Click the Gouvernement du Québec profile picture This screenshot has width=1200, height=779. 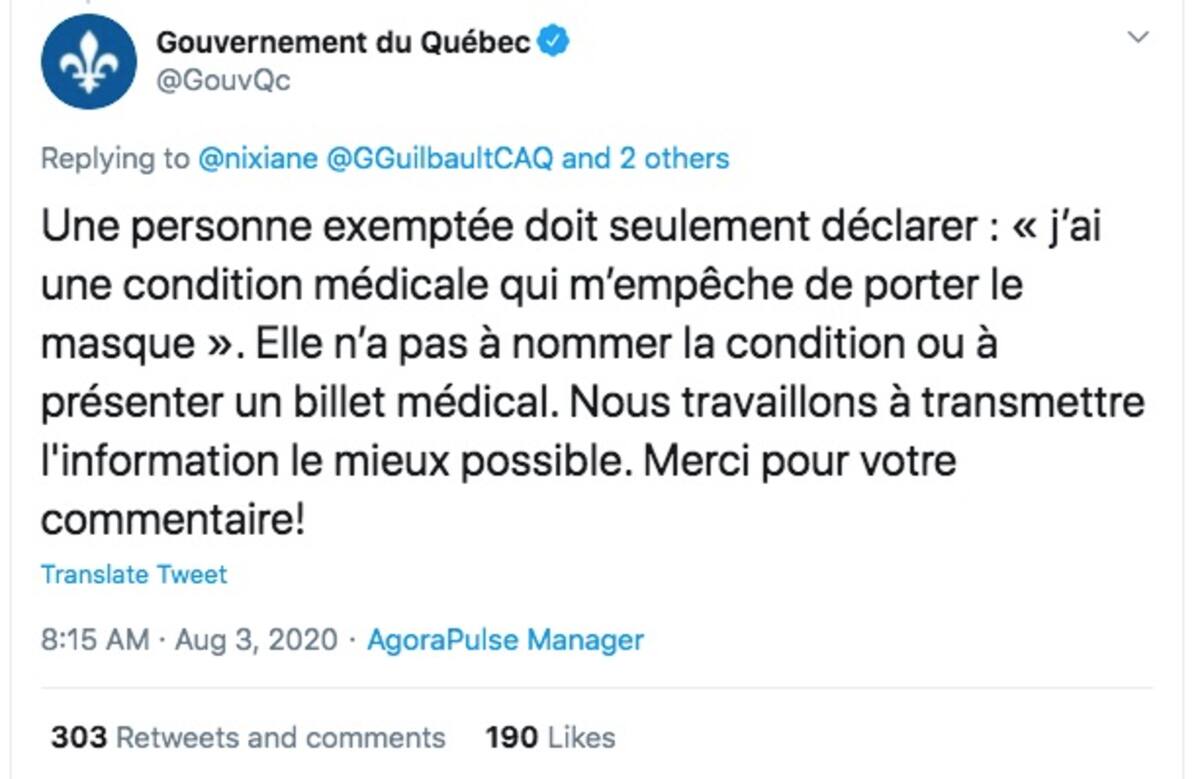point(89,62)
